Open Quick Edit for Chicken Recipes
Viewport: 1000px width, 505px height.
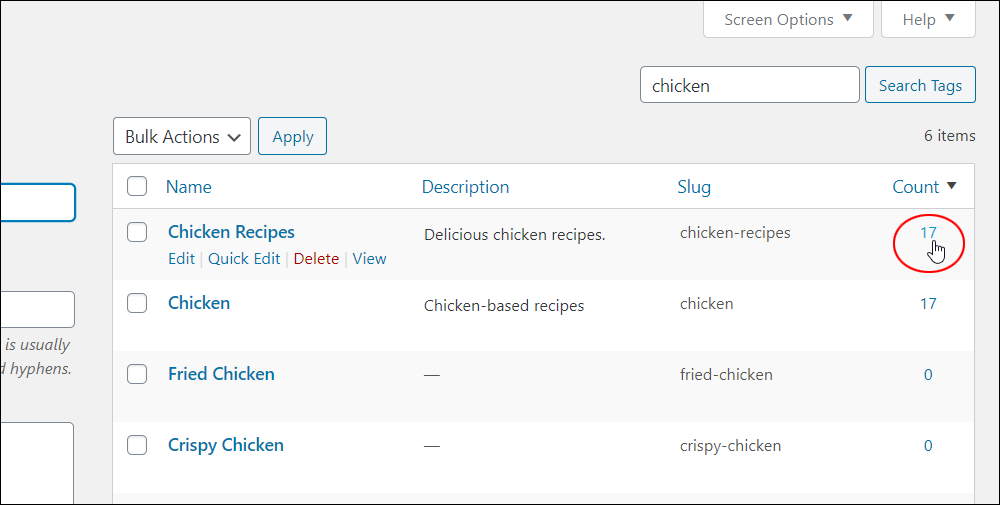click(x=244, y=259)
